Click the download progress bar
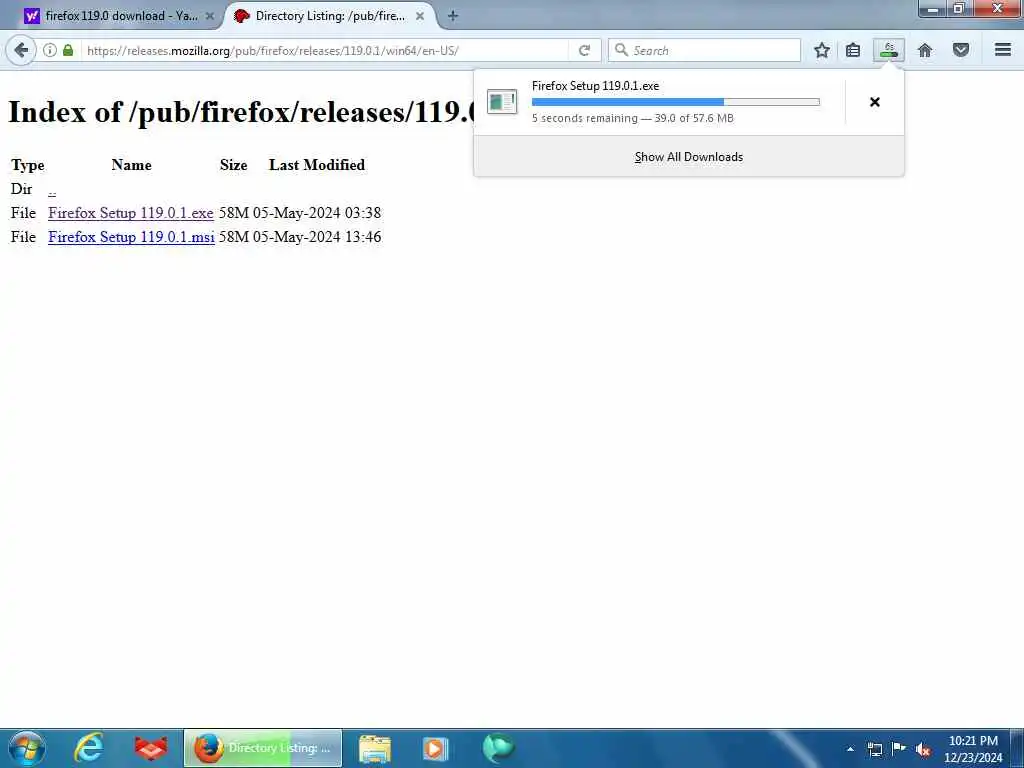This screenshot has height=768, width=1024. click(675, 102)
